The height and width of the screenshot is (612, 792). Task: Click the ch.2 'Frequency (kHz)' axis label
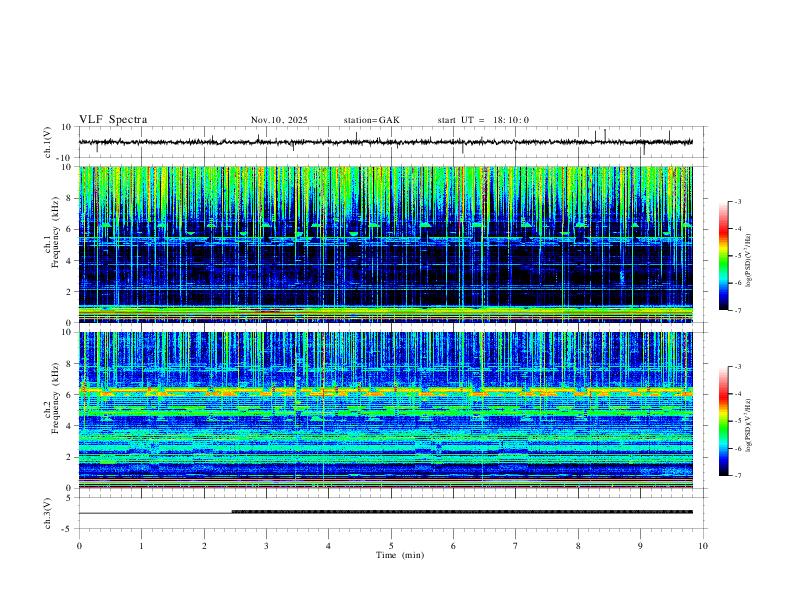[55, 398]
